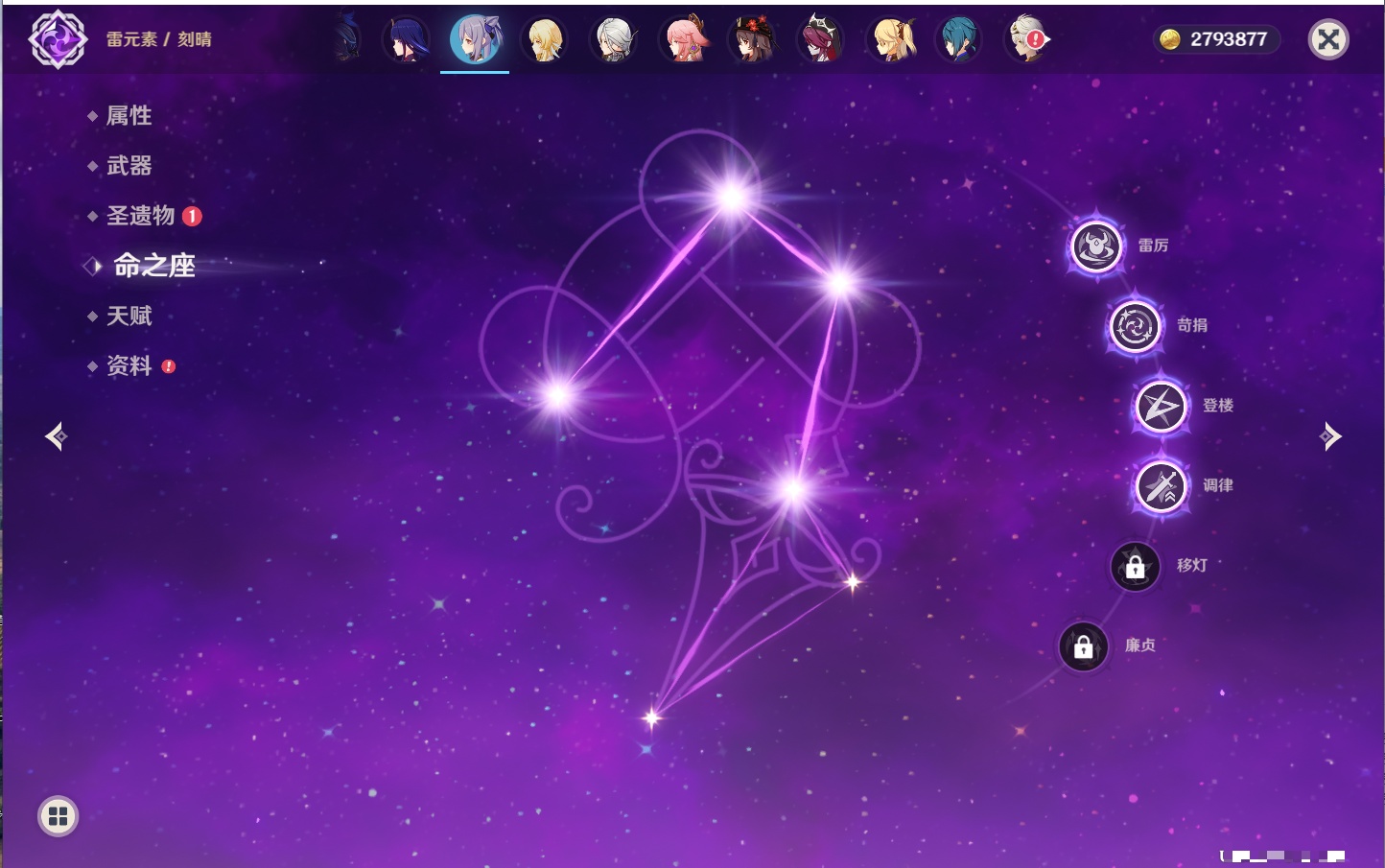Close the character screen
Image resolution: width=1385 pixels, height=868 pixels.
[1328, 39]
